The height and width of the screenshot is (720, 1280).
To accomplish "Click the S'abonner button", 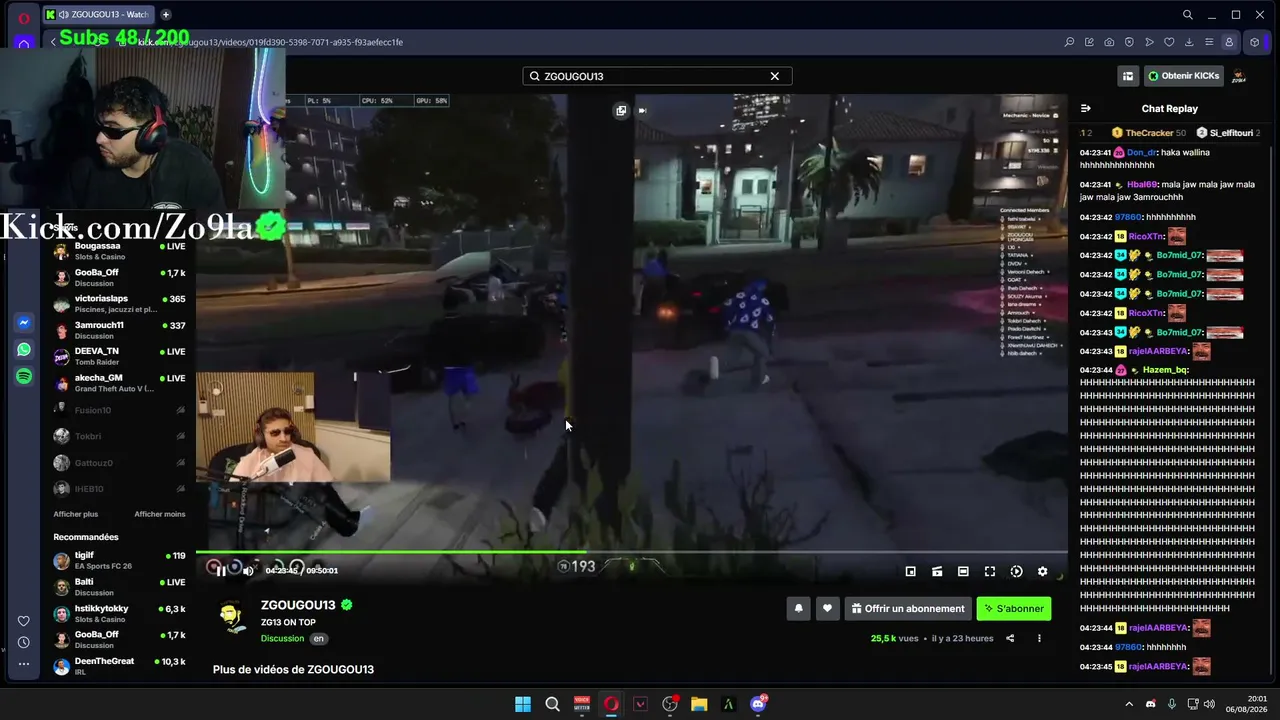I will point(1014,608).
